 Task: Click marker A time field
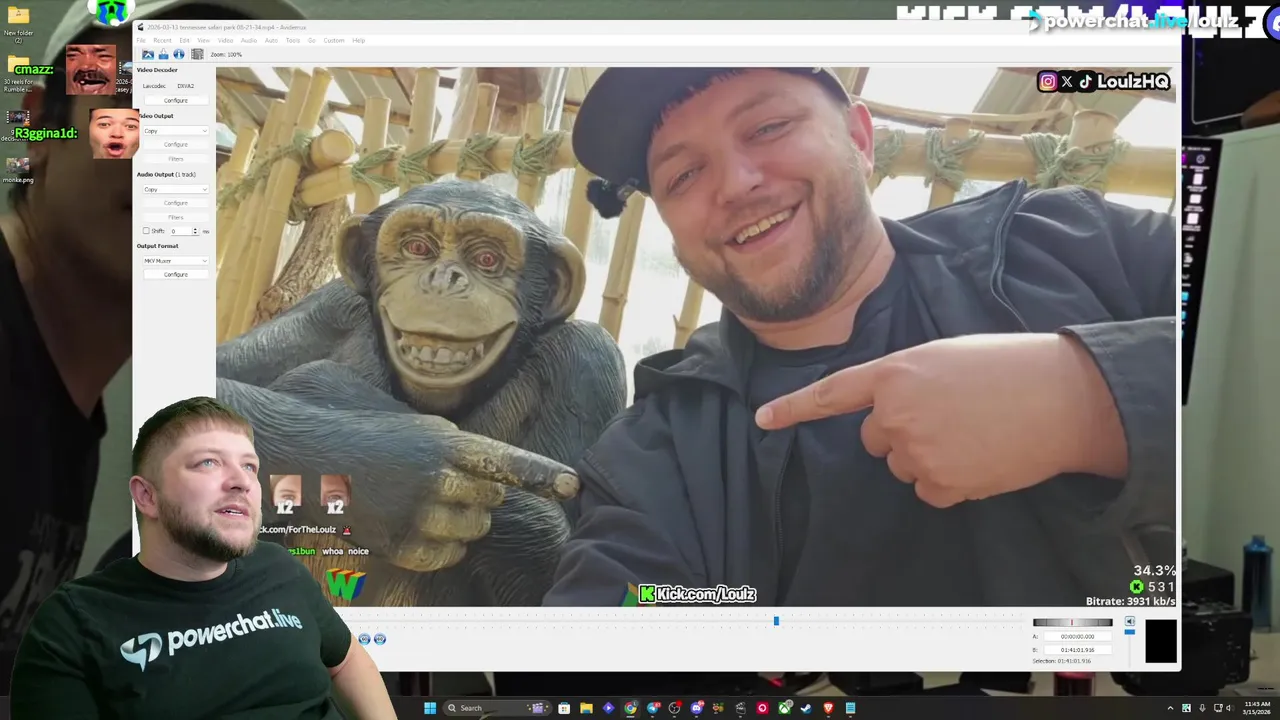click(x=1077, y=636)
